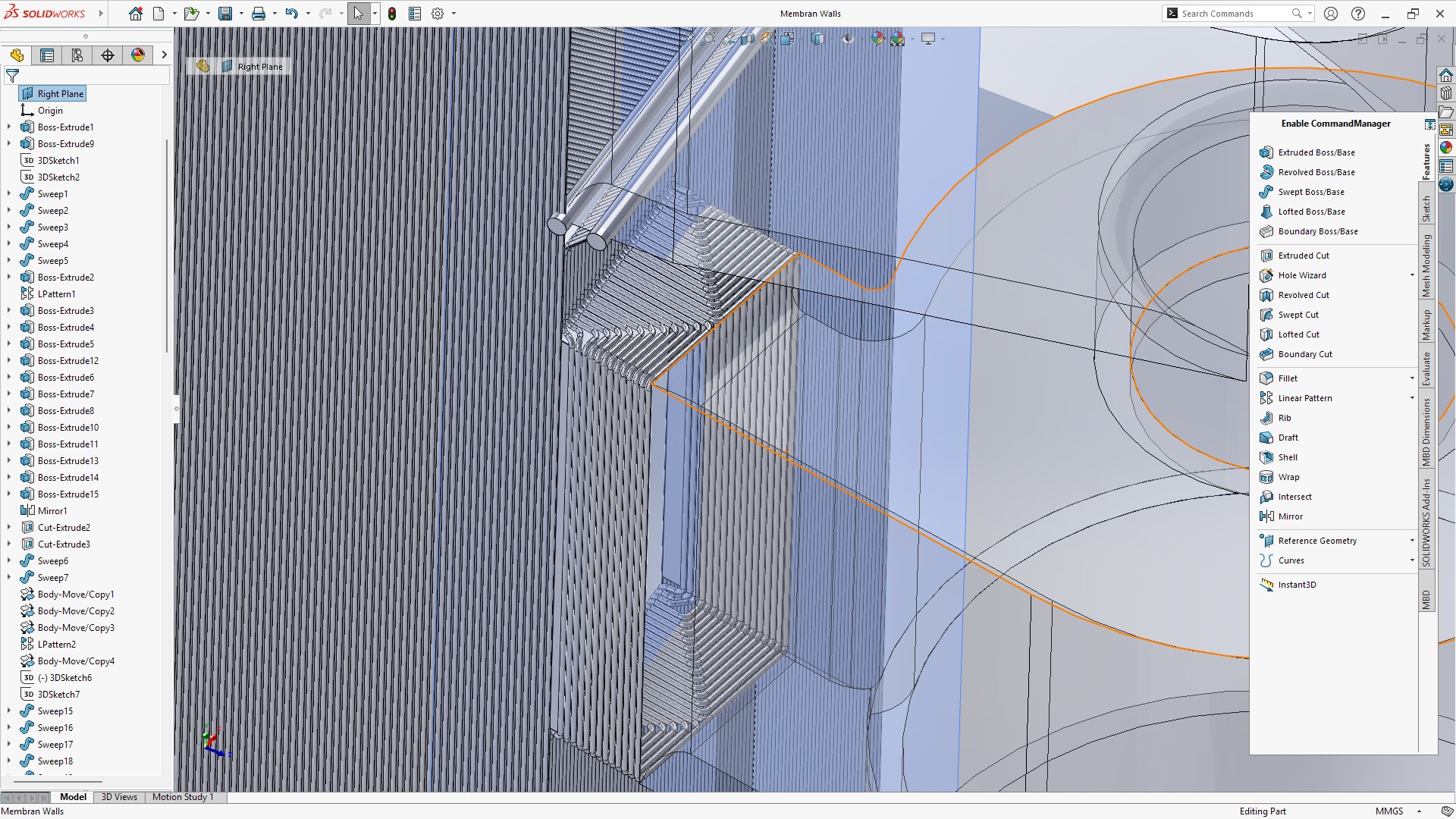1456x819 pixels.
Task: Toggle Instant3D on or off
Action: click(1298, 585)
